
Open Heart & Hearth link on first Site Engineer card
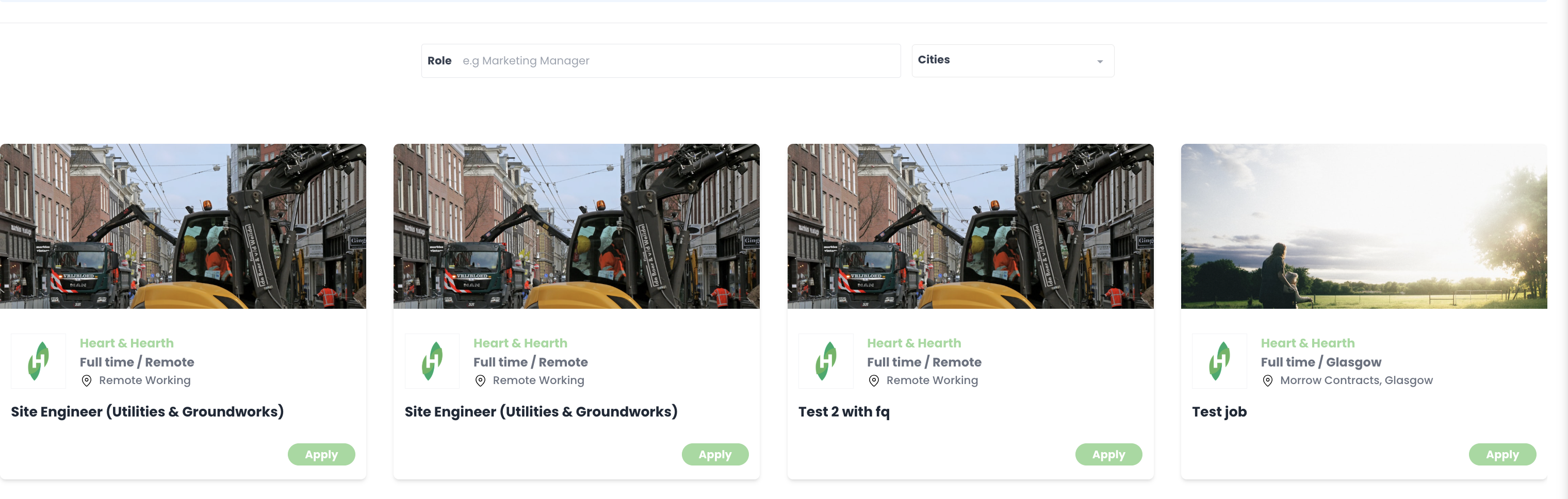click(126, 343)
